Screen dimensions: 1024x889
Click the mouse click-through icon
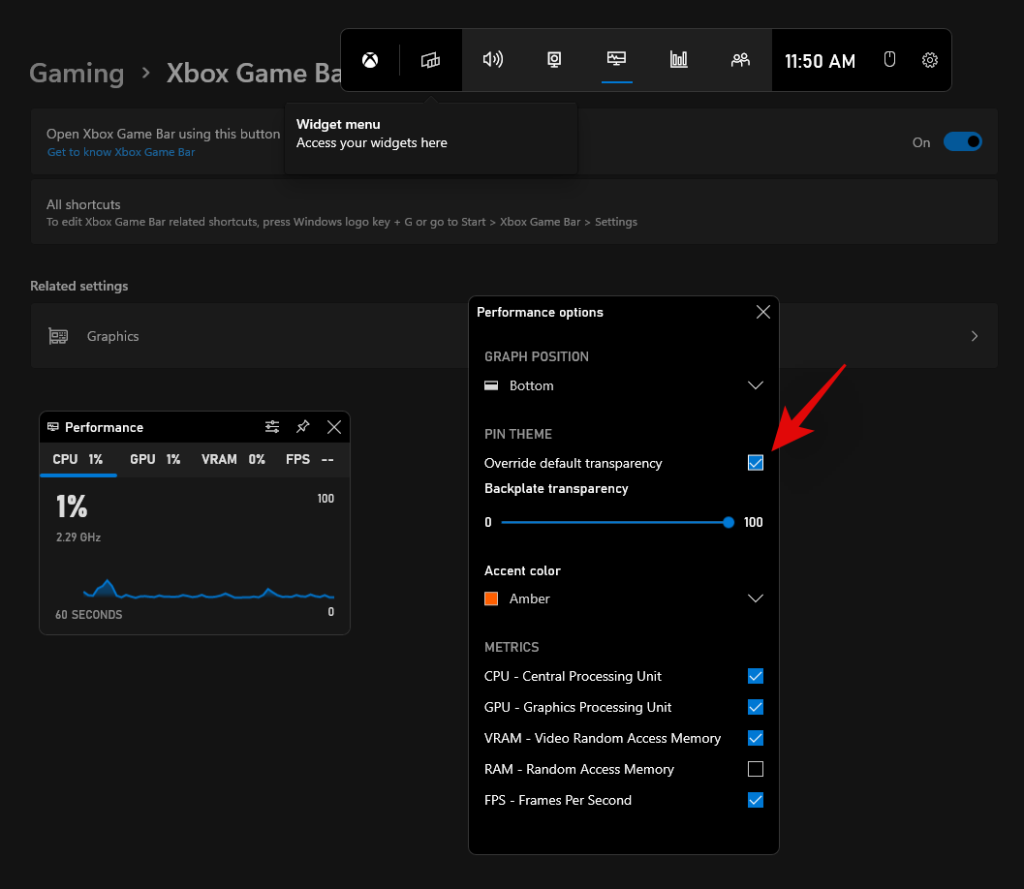(x=889, y=59)
